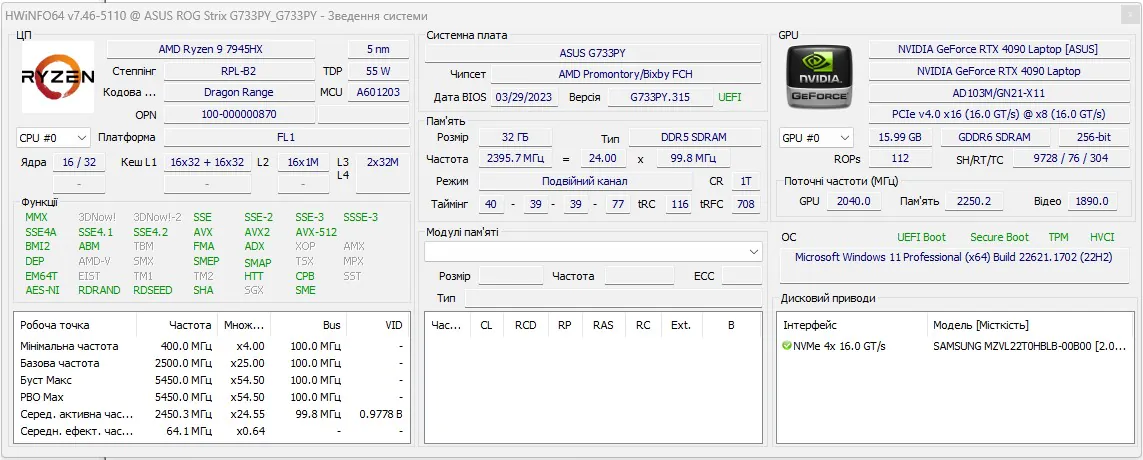
Task: Close the HWiNFO64 system summary window
Action: click(1129, 15)
